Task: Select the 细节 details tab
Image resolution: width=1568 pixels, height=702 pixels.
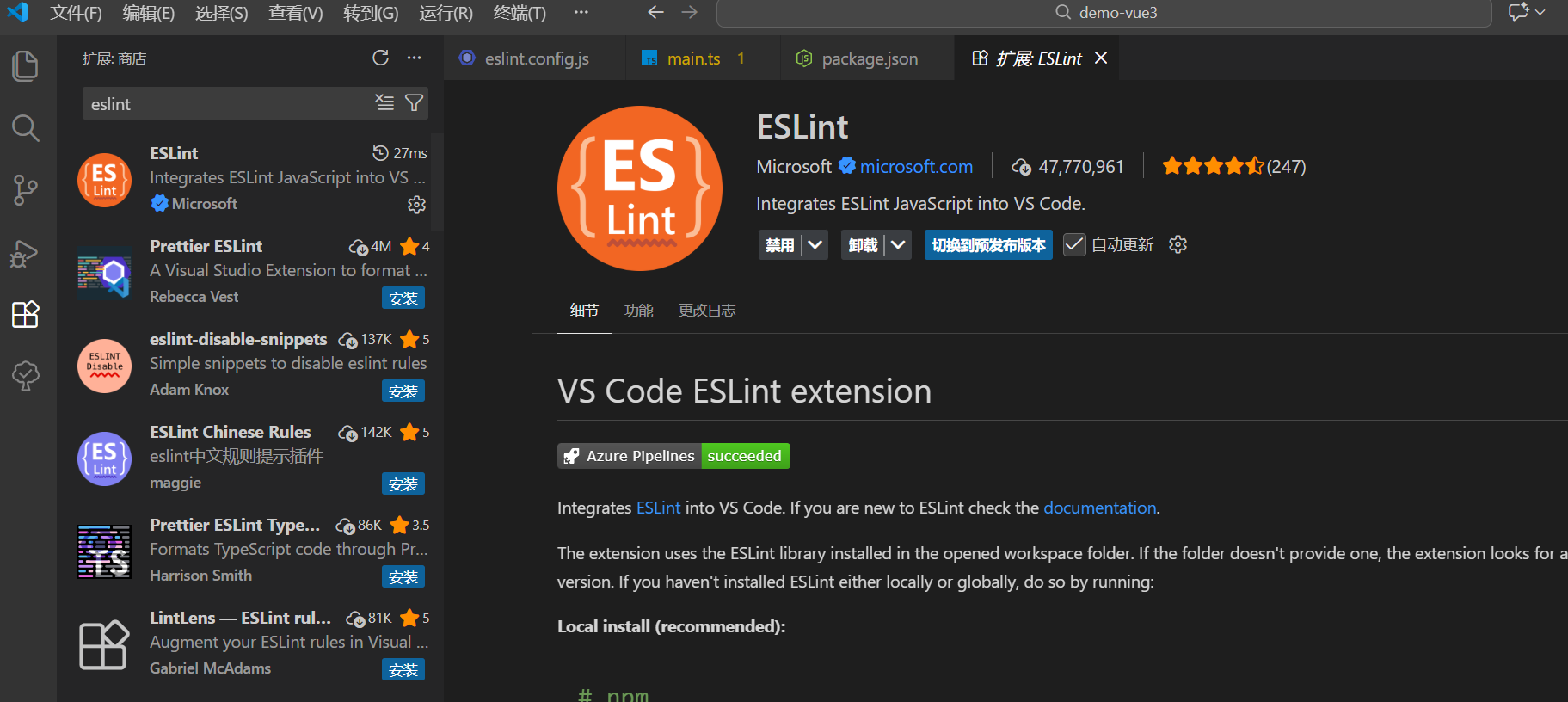Action: (x=584, y=311)
